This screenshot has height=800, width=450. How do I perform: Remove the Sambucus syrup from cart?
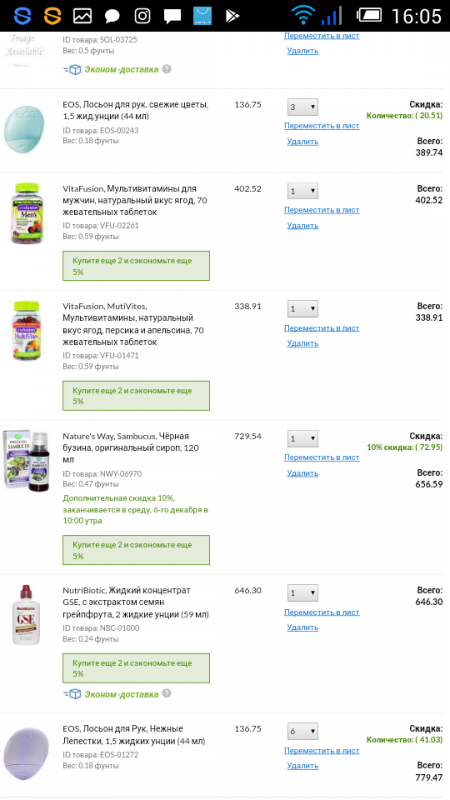303,473
